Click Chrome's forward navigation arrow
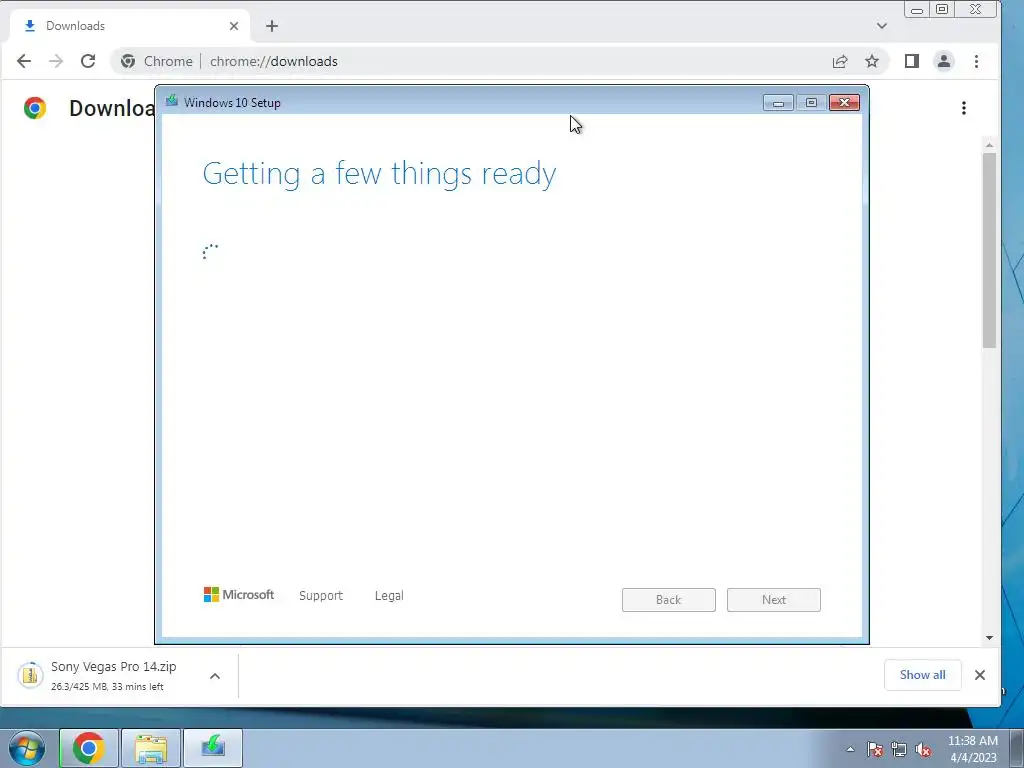 click(x=56, y=61)
